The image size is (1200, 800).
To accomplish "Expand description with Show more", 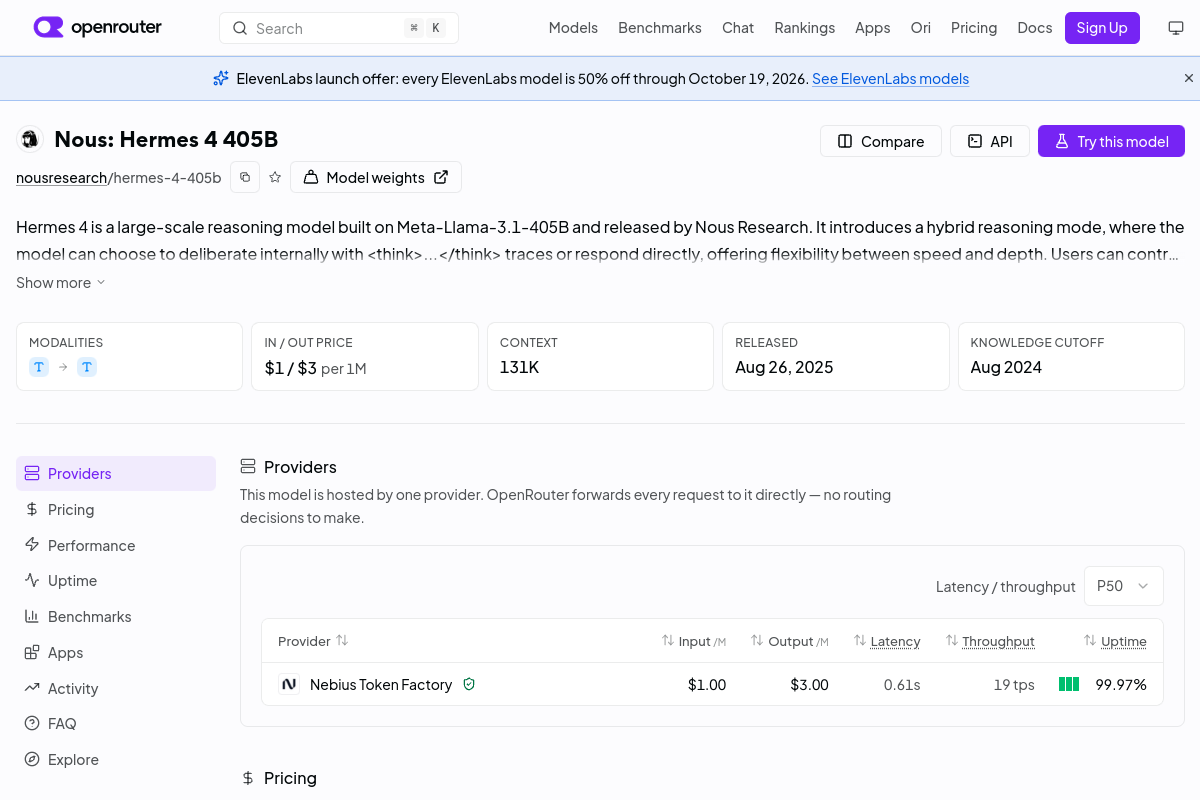I will pos(61,283).
